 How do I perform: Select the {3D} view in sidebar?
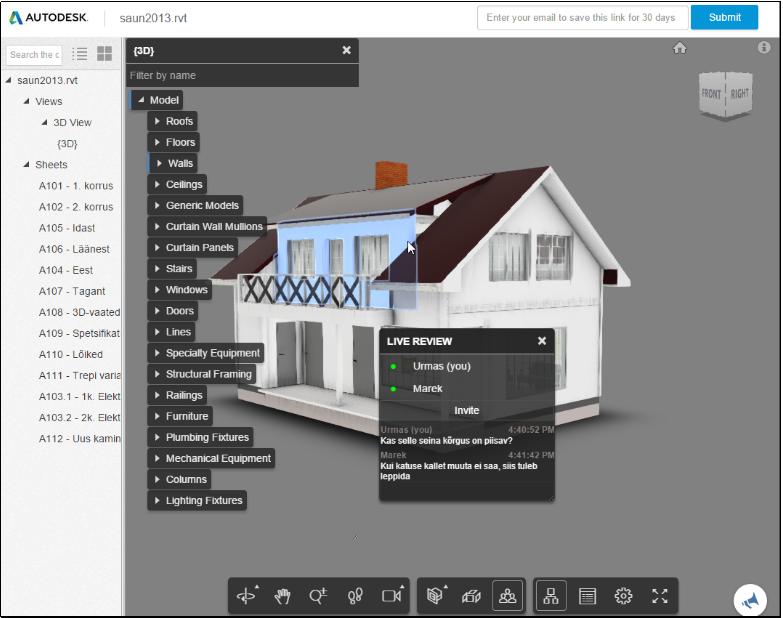pyautogui.click(x=67, y=144)
